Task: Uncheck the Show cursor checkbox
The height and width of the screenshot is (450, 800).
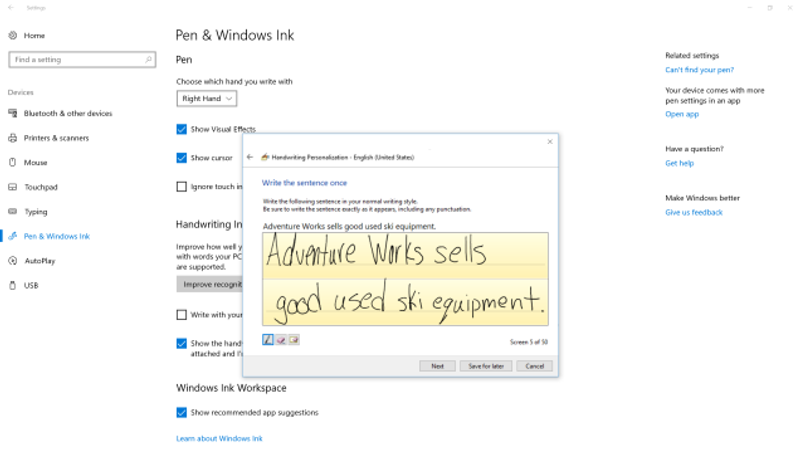Action: 182,158
